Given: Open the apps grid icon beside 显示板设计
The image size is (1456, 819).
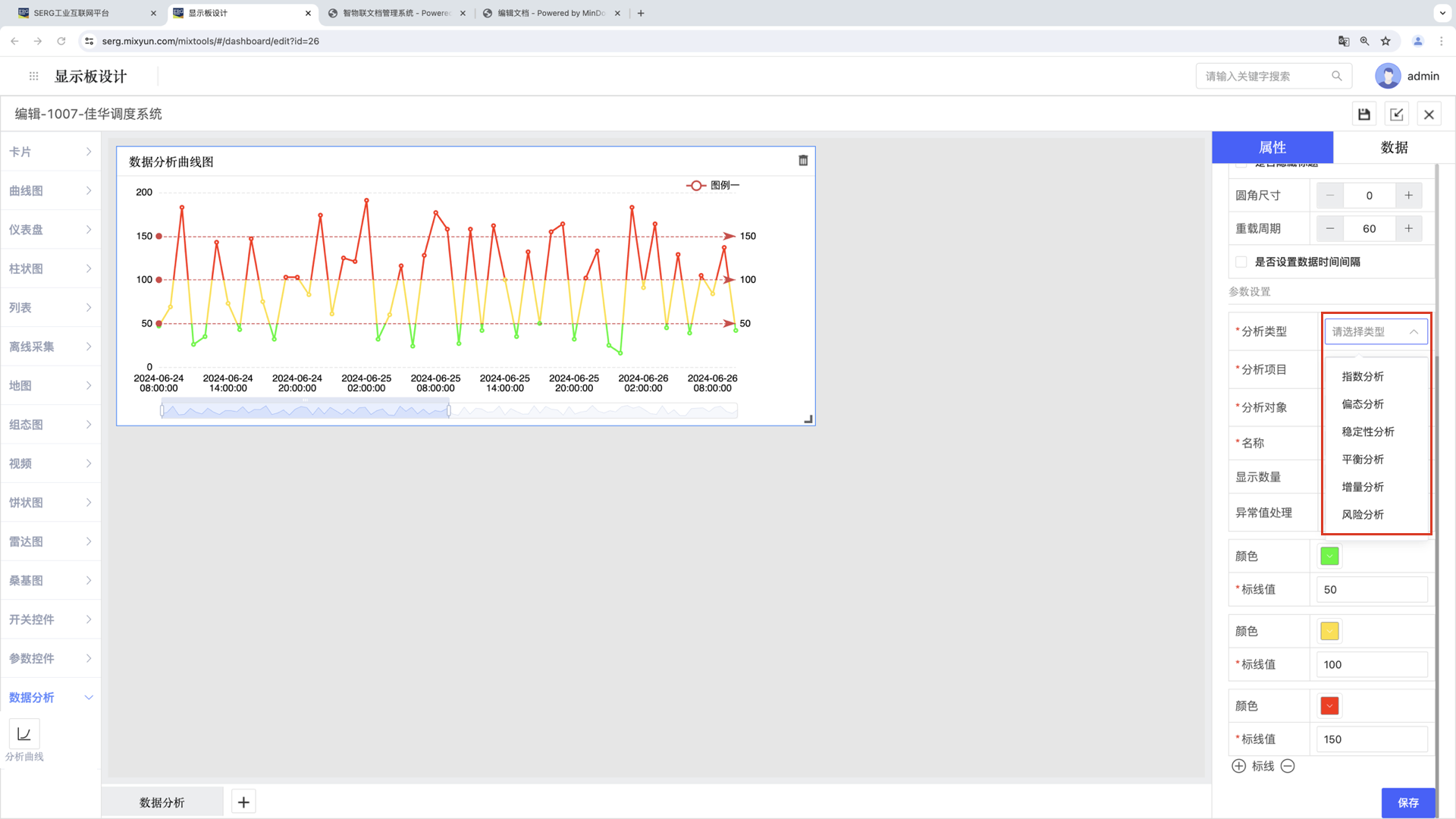Looking at the screenshot, I should 33,76.
